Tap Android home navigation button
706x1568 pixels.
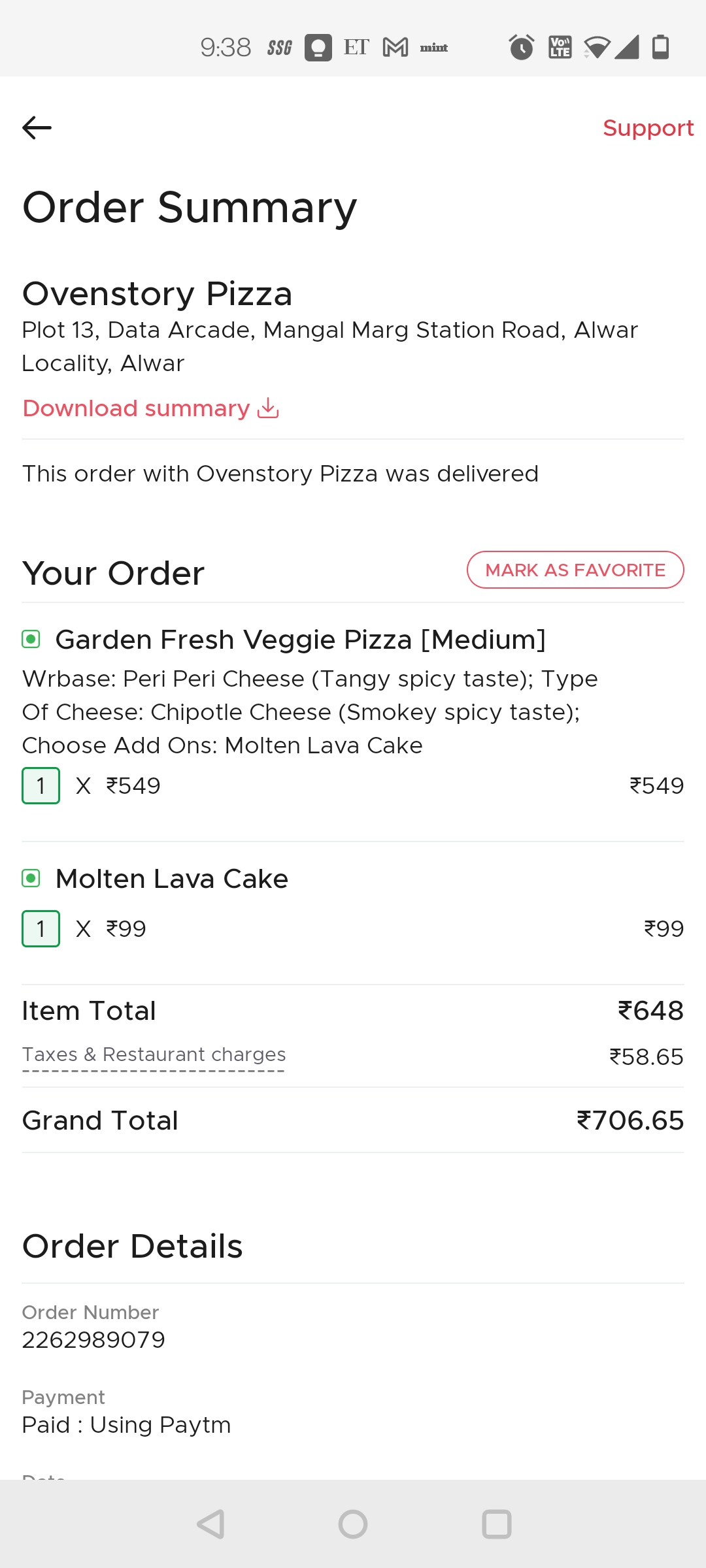[x=353, y=1524]
